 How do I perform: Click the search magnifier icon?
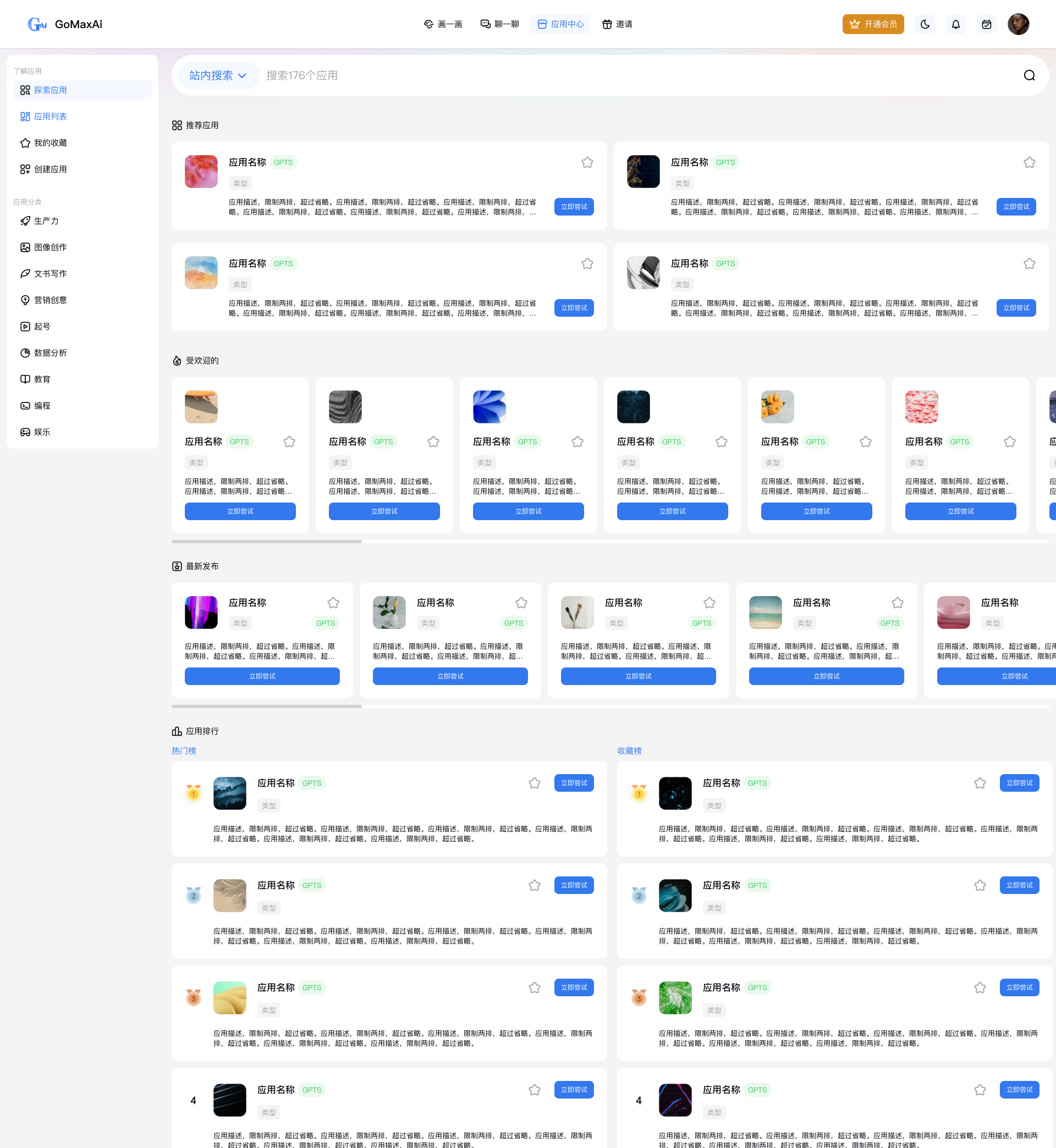coord(1028,75)
